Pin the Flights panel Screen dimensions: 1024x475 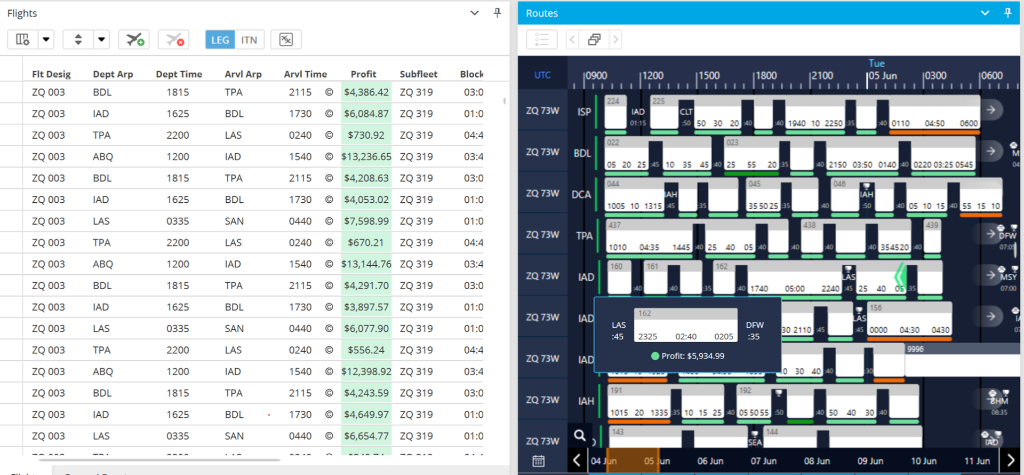(x=498, y=13)
